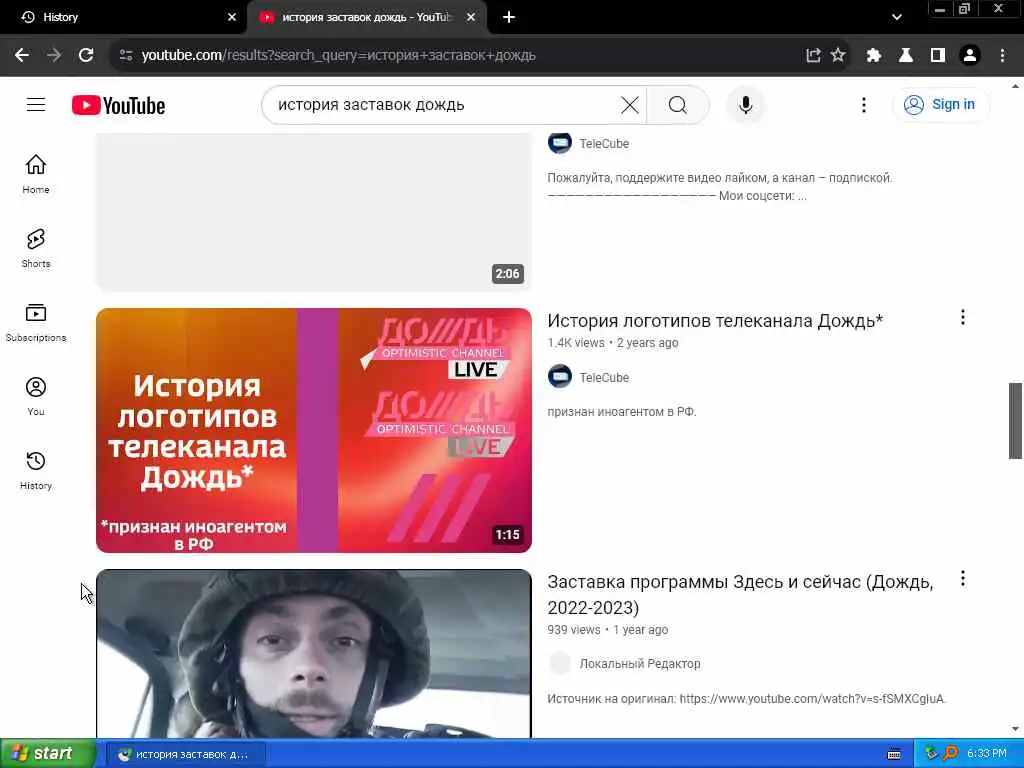Click the 1.4K views metadata text

(x=576, y=343)
